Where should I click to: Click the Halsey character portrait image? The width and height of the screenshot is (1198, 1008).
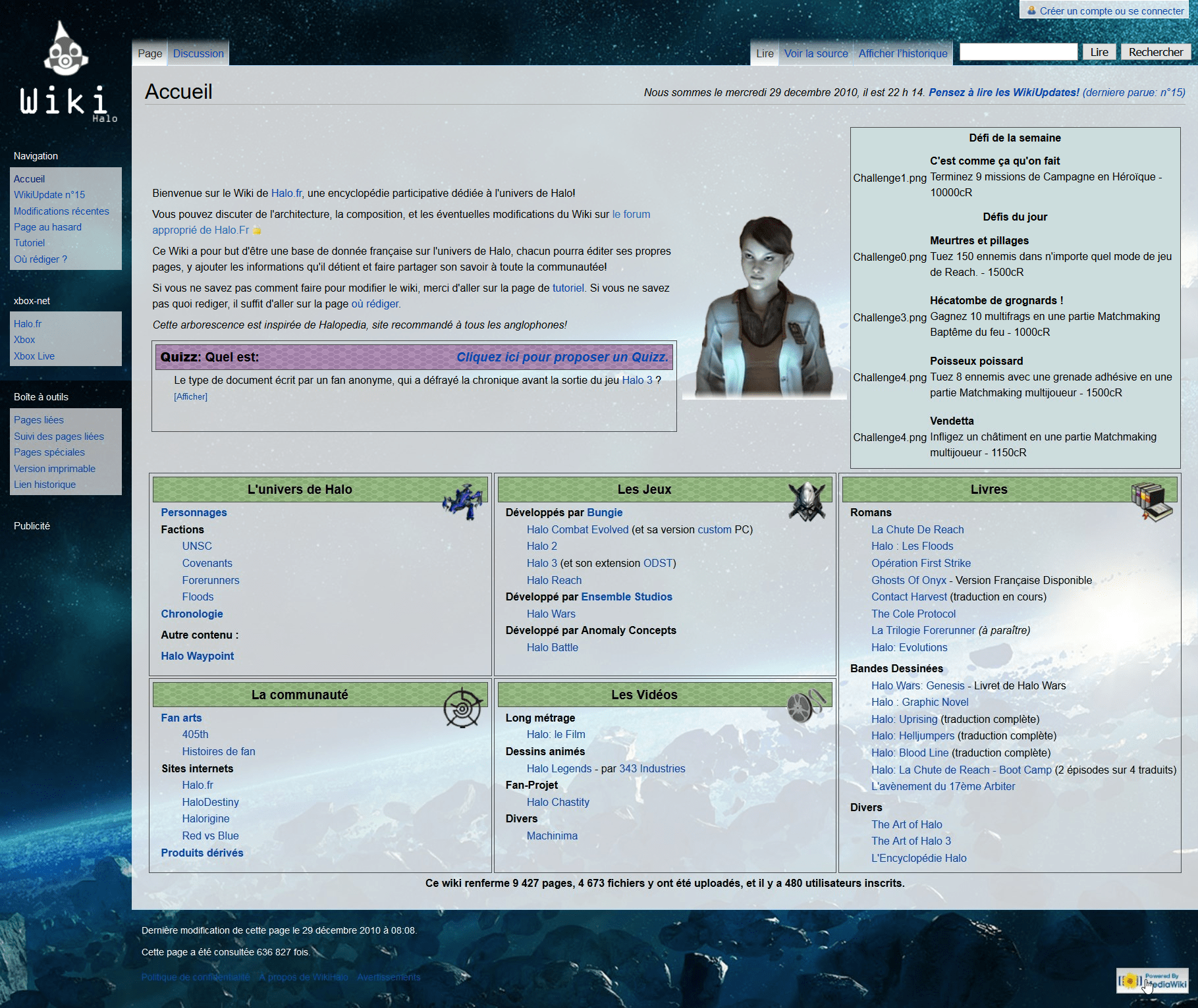click(764, 307)
